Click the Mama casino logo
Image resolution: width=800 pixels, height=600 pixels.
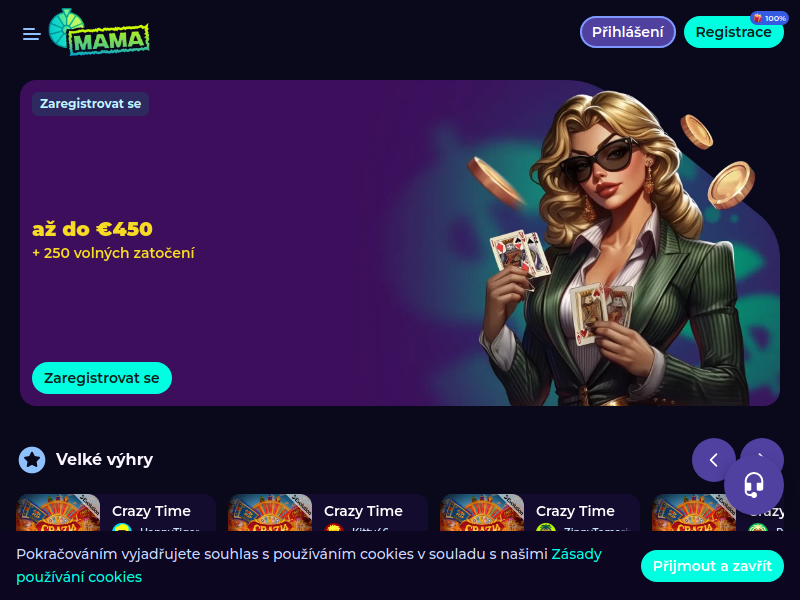[x=99, y=32]
